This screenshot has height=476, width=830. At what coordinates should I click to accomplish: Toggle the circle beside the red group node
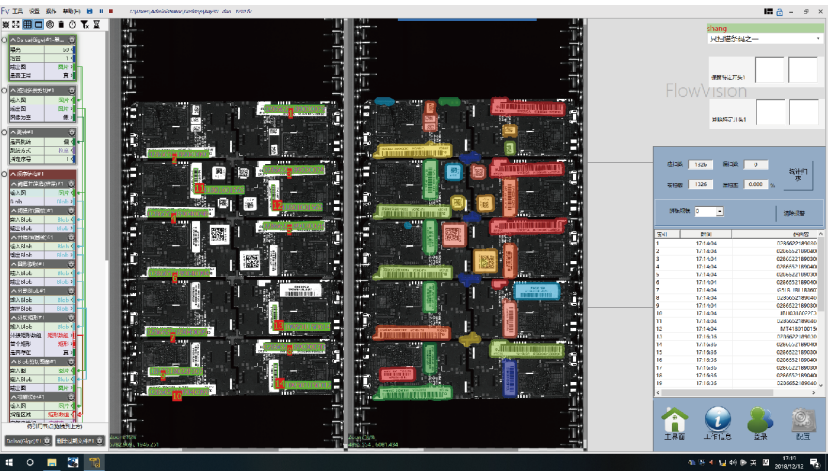[4, 174]
